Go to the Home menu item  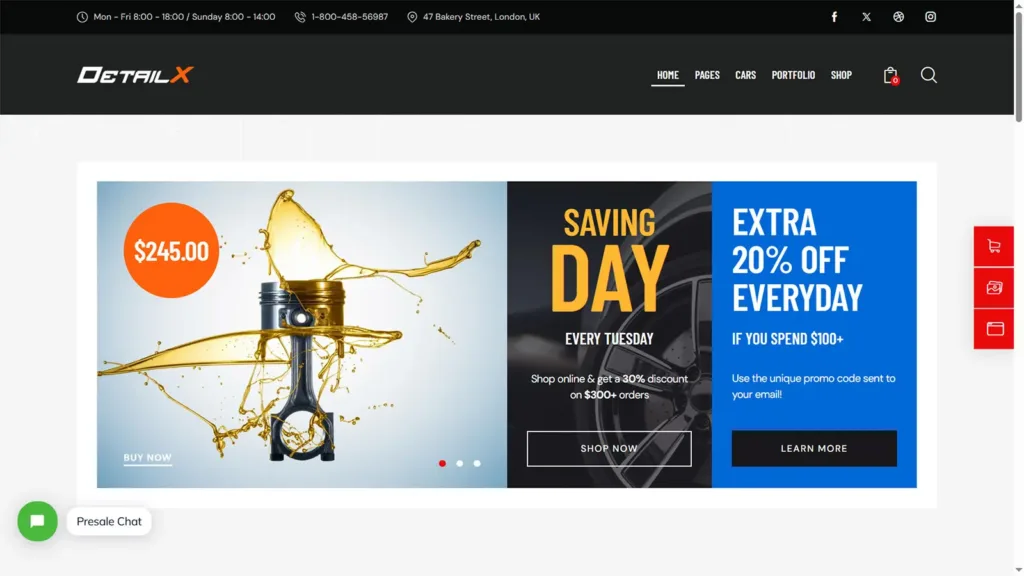[667, 75]
